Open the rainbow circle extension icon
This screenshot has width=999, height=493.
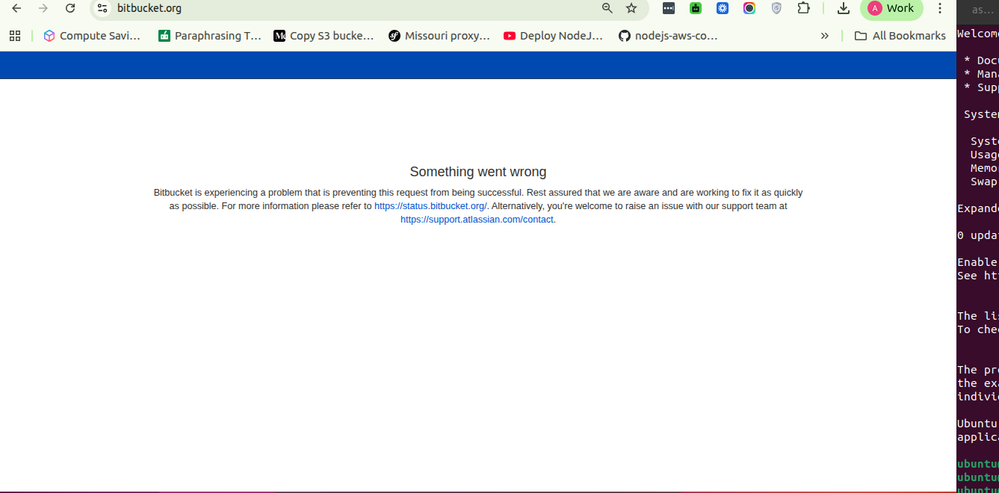click(x=749, y=8)
